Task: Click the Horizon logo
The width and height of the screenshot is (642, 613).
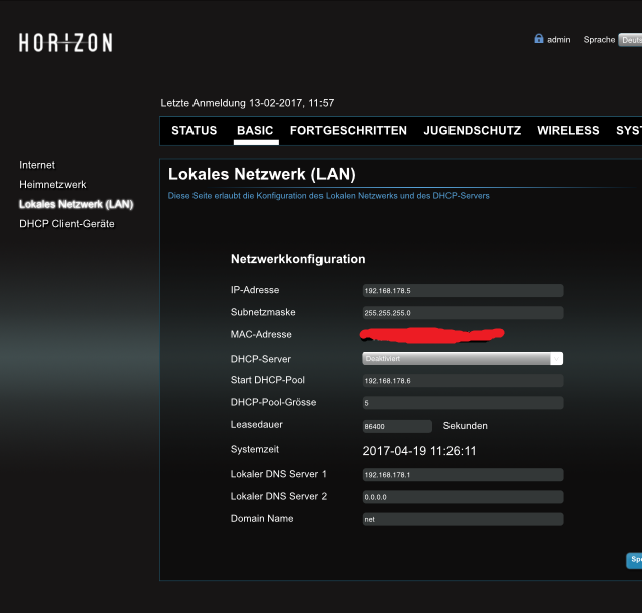Action: (x=65, y=43)
